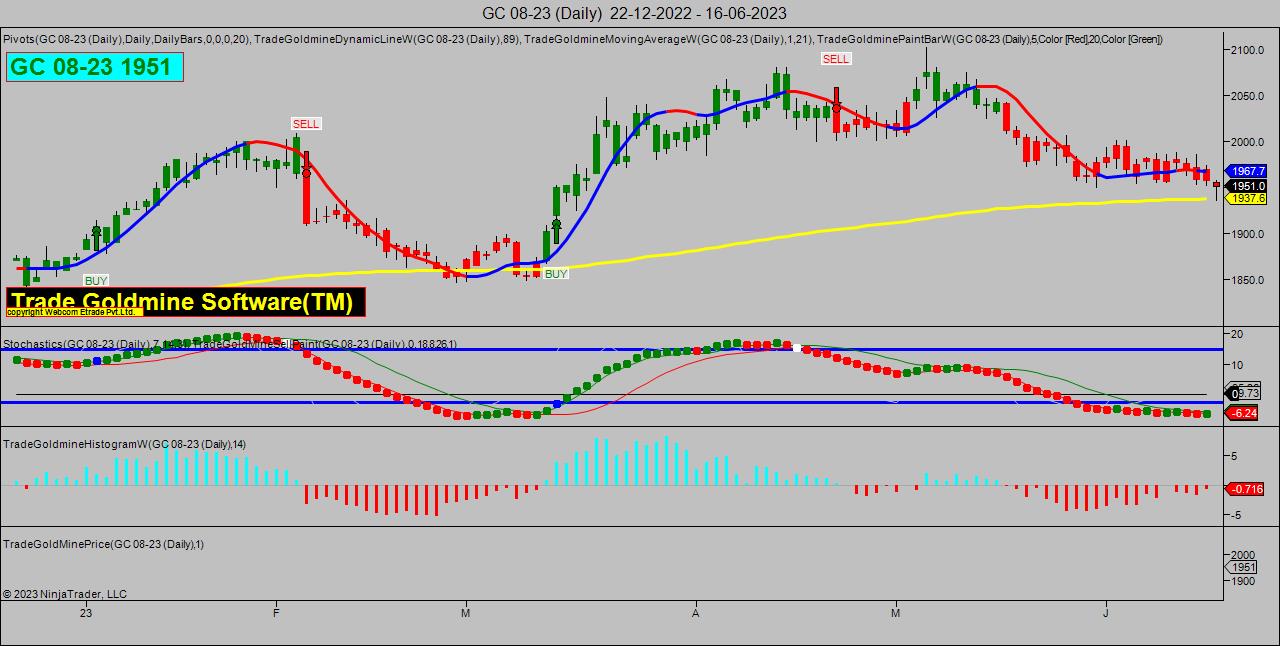Click the red -6.24 Stochastics value marker

tap(1243, 413)
